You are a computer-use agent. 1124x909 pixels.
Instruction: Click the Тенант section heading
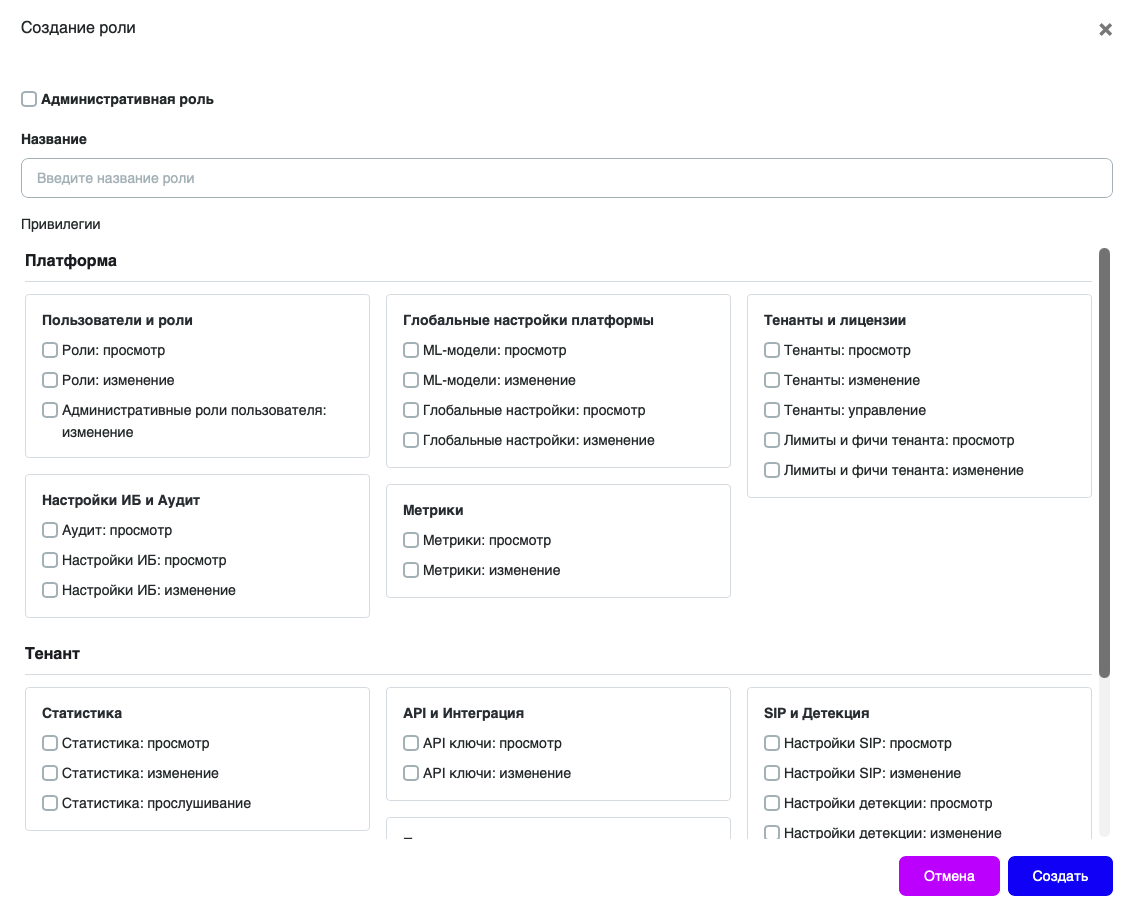pos(52,653)
